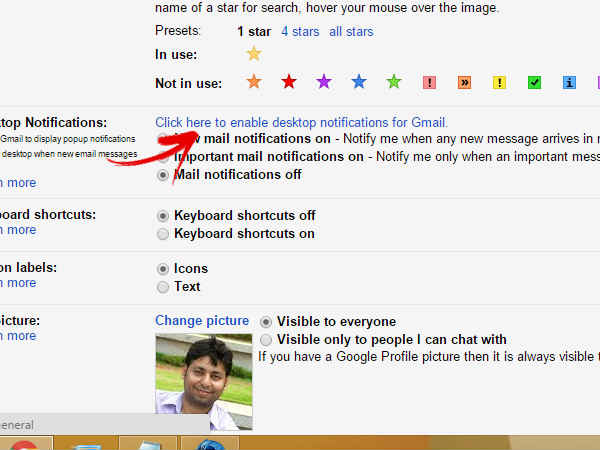
Task: Set picture visible only to chat contacts
Action: click(x=266, y=340)
